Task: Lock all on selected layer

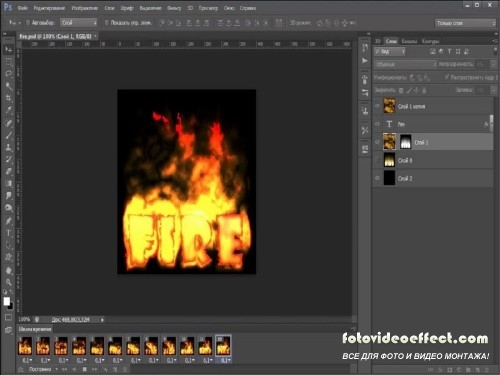Action: (x=424, y=90)
